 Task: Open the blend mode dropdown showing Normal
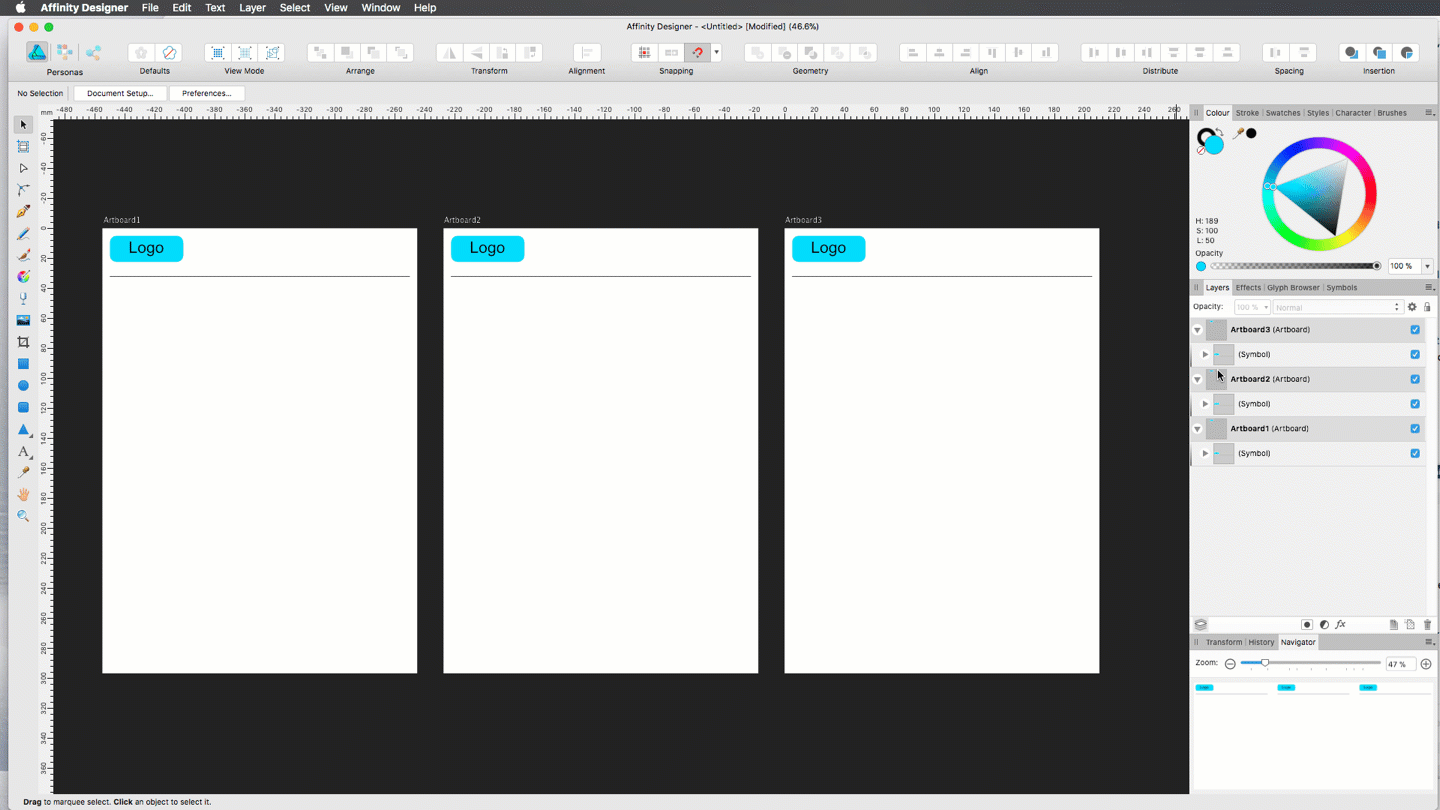pos(1337,306)
